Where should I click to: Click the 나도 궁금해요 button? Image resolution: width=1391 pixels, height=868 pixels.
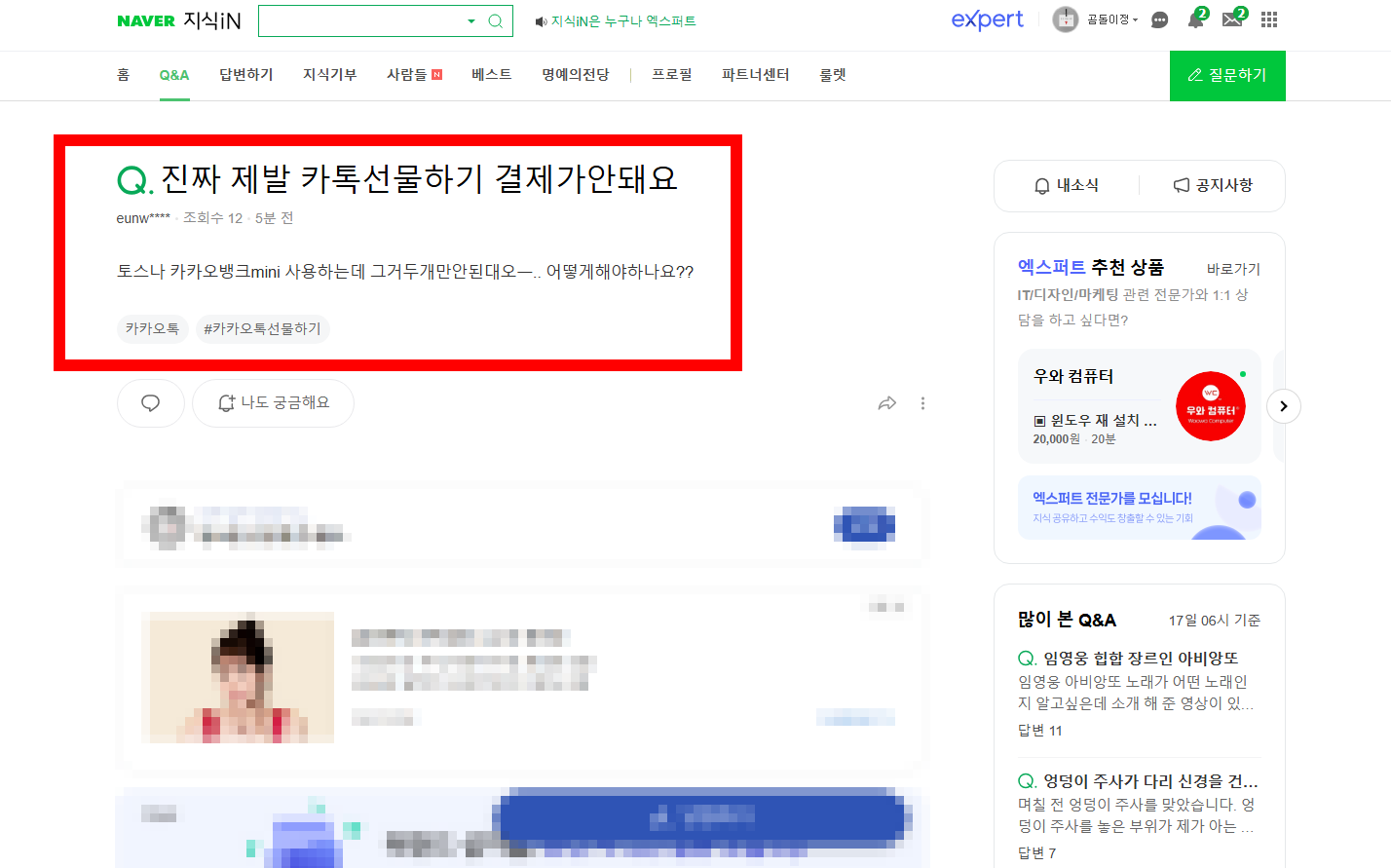pos(273,403)
